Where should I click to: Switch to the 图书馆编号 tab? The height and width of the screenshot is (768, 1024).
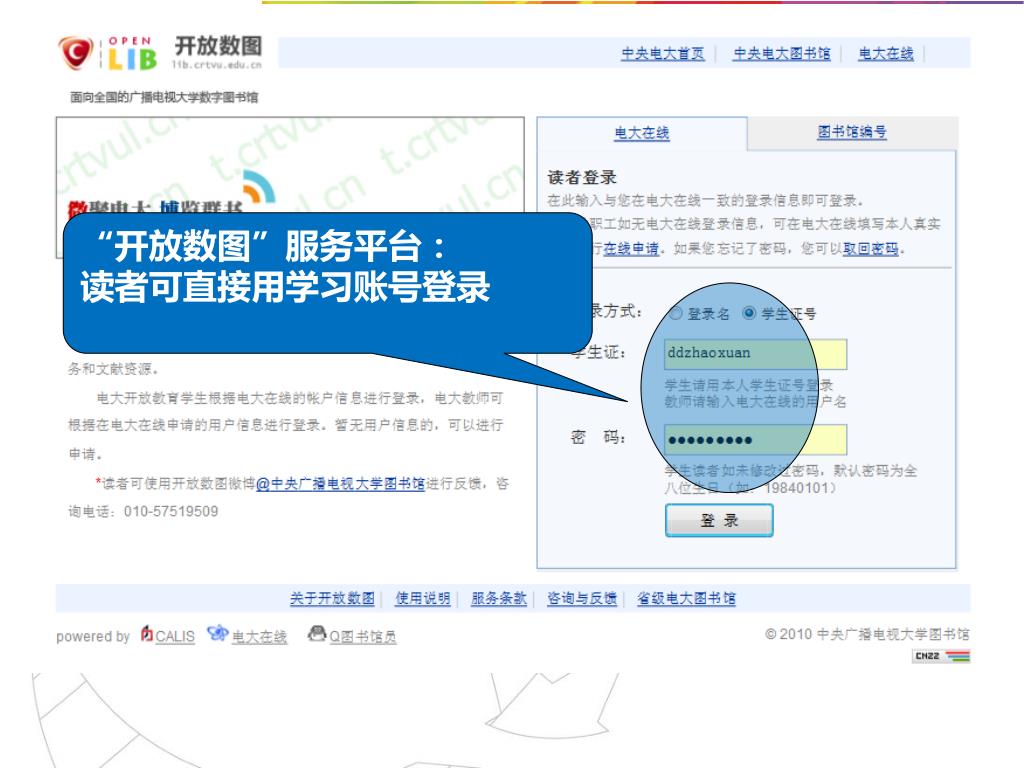852,132
